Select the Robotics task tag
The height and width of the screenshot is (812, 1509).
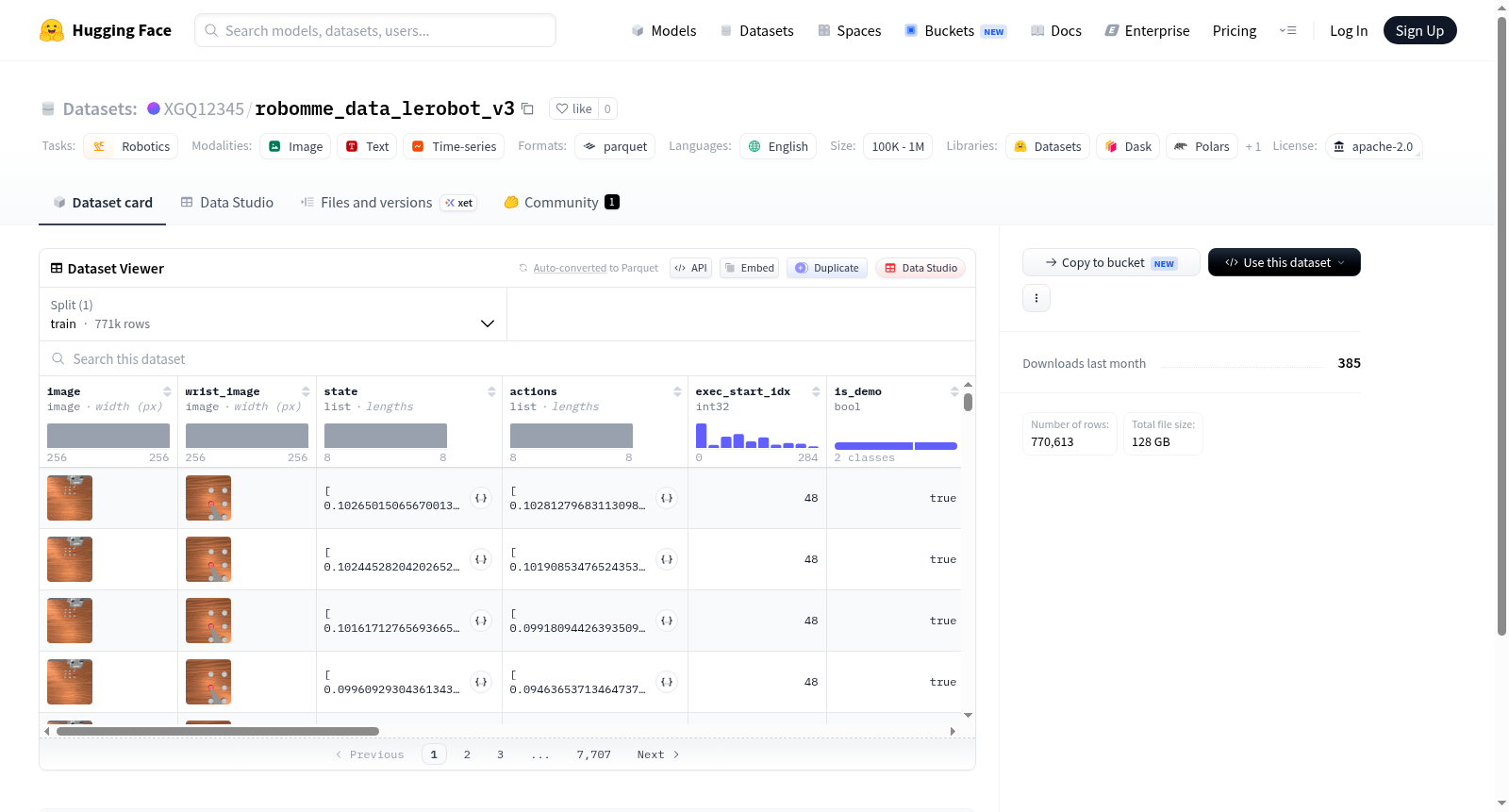point(130,146)
